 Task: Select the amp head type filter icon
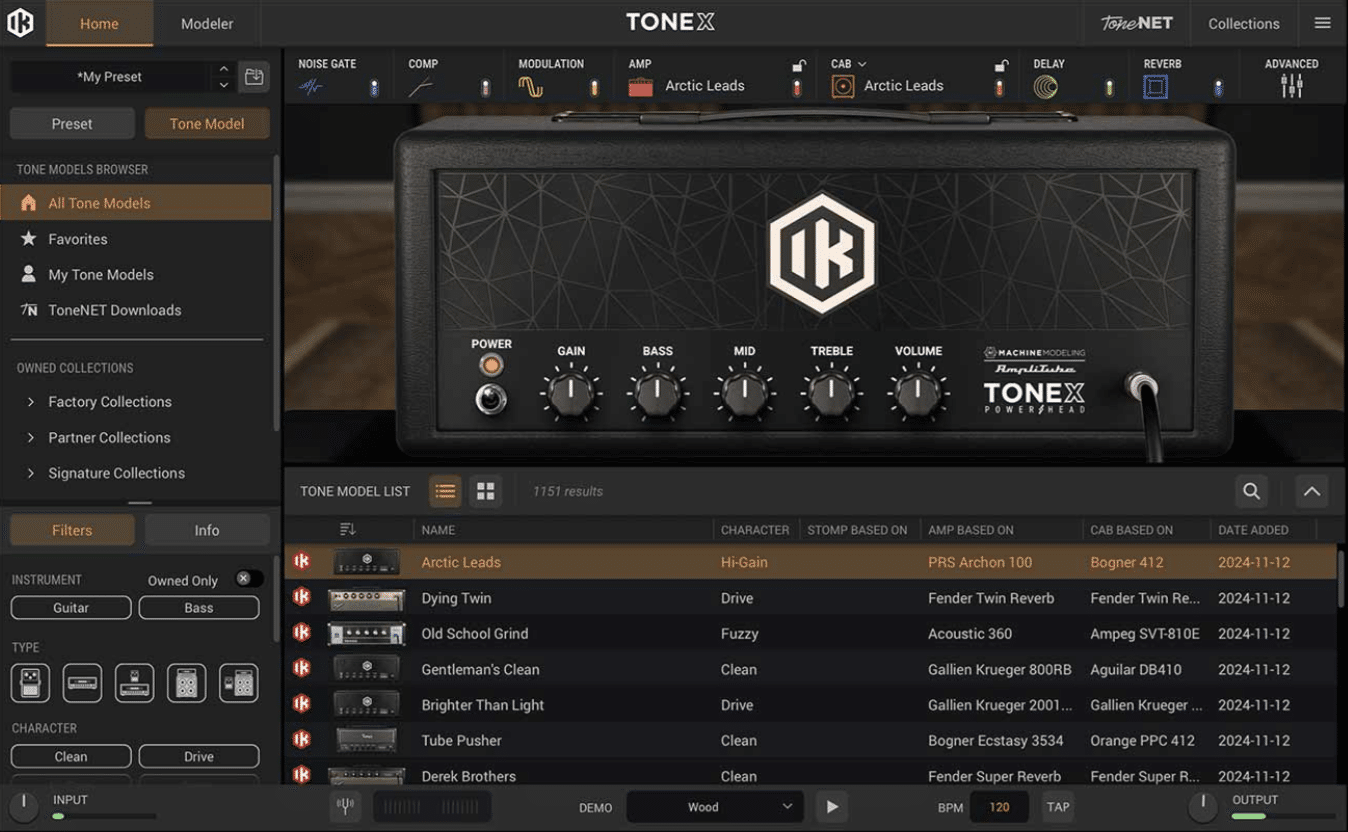click(x=82, y=683)
